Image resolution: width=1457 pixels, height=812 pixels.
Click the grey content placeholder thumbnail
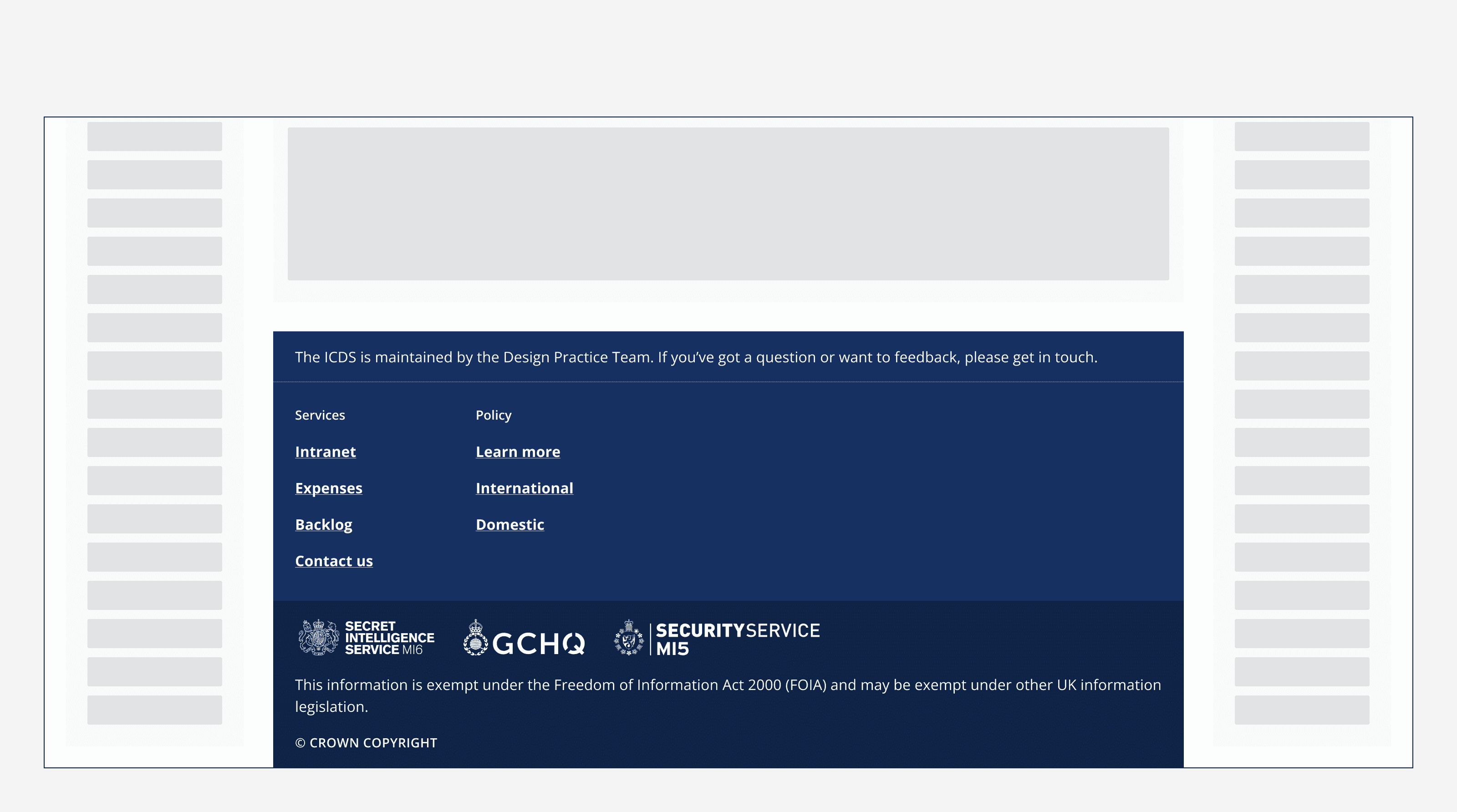pos(728,204)
